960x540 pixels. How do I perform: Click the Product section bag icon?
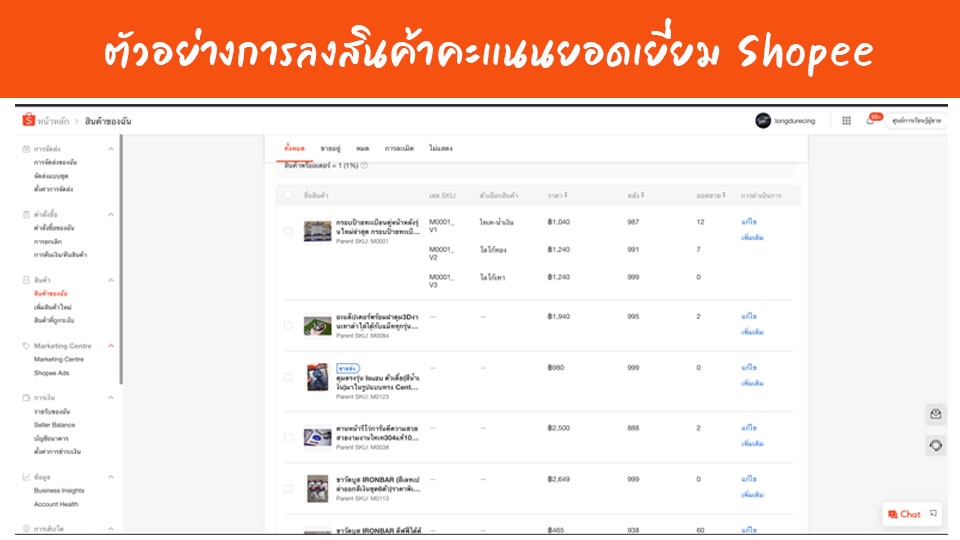[26, 280]
